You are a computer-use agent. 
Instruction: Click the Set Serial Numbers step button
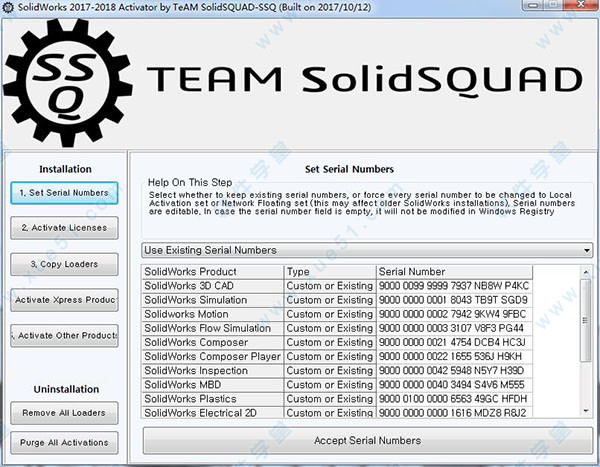click(64, 193)
